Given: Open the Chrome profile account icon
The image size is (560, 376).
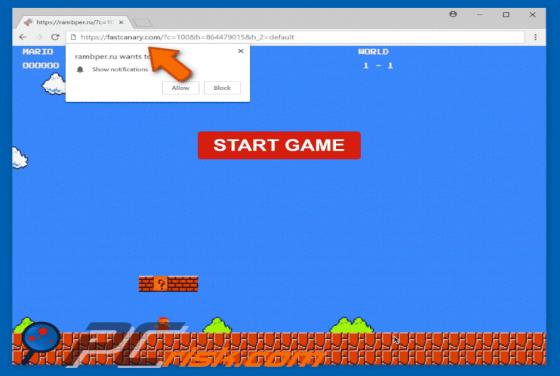Looking at the screenshot, I should [x=453, y=14].
